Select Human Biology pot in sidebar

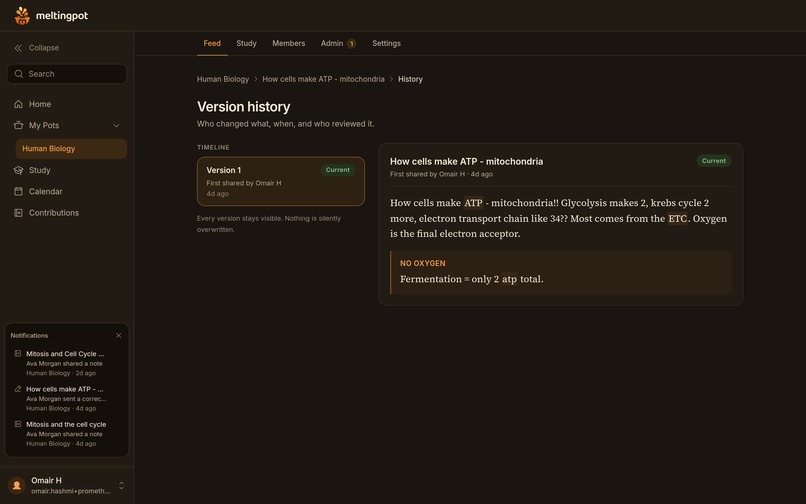click(71, 149)
